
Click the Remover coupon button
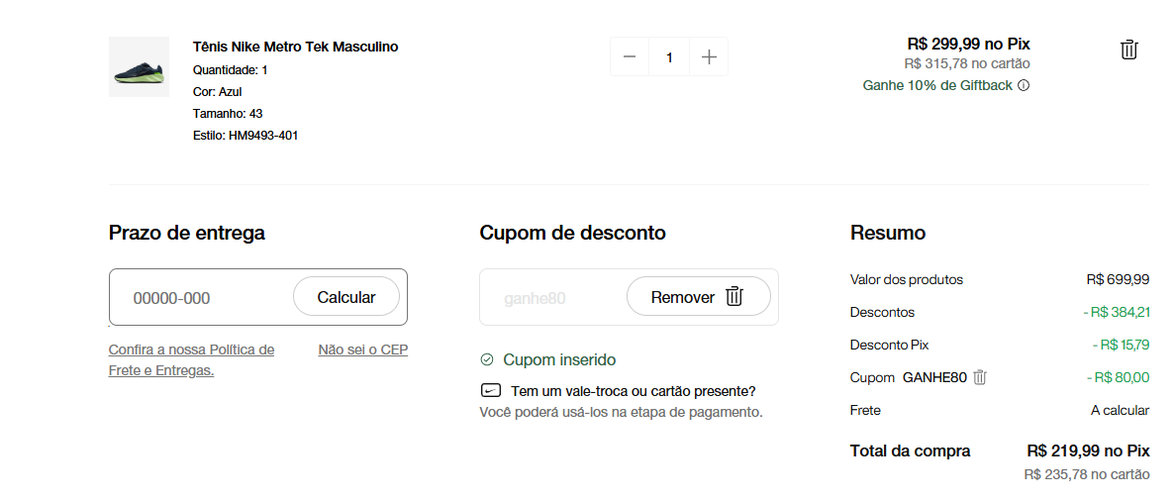pos(698,296)
